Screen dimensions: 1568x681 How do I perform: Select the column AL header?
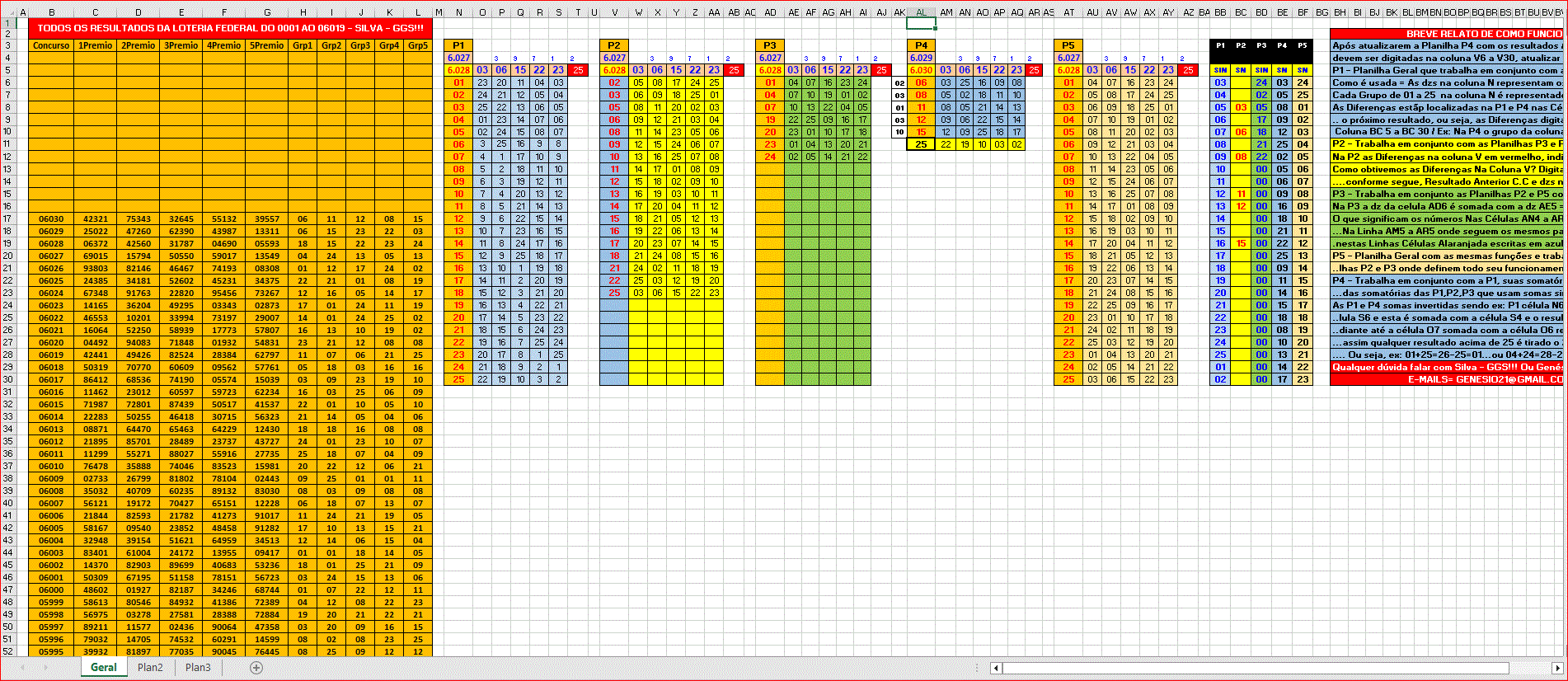[921, 12]
